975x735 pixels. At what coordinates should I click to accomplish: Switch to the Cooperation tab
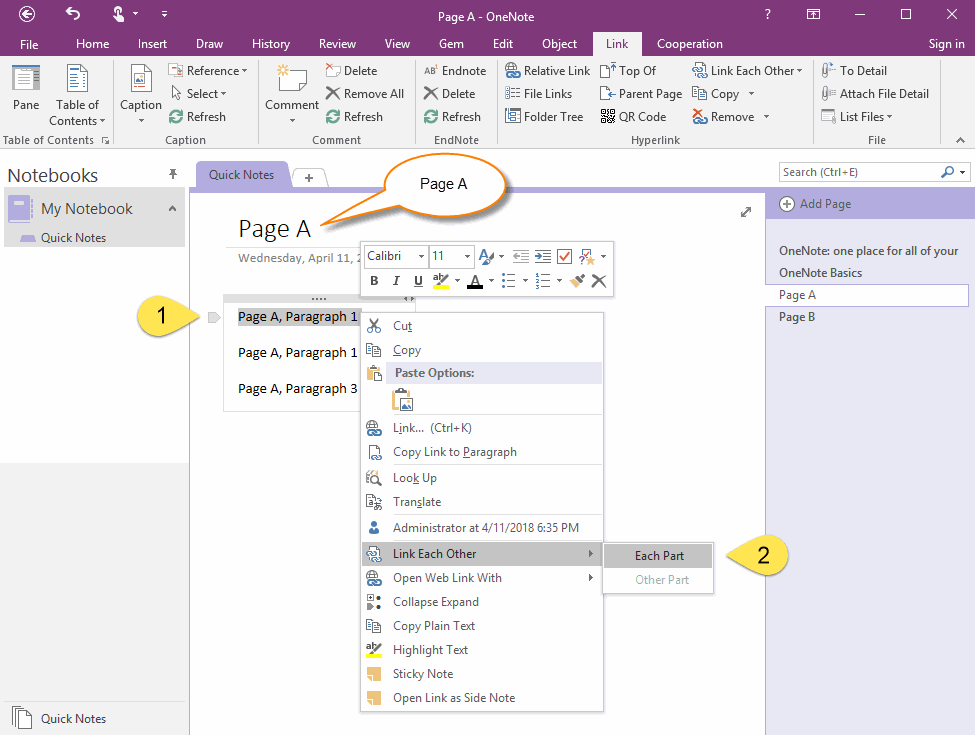(690, 44)
